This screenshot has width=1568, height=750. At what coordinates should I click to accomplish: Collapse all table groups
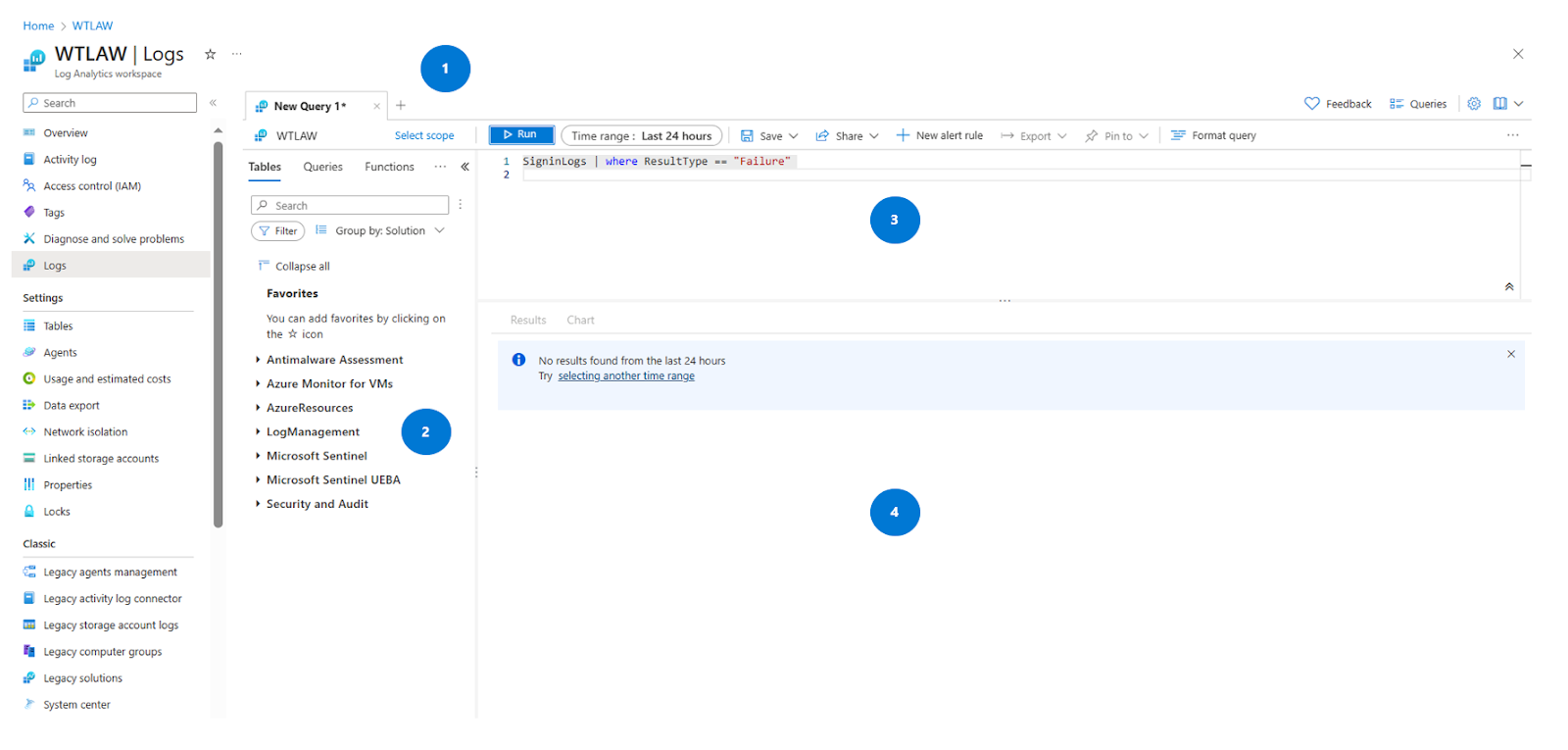(294, 266)
